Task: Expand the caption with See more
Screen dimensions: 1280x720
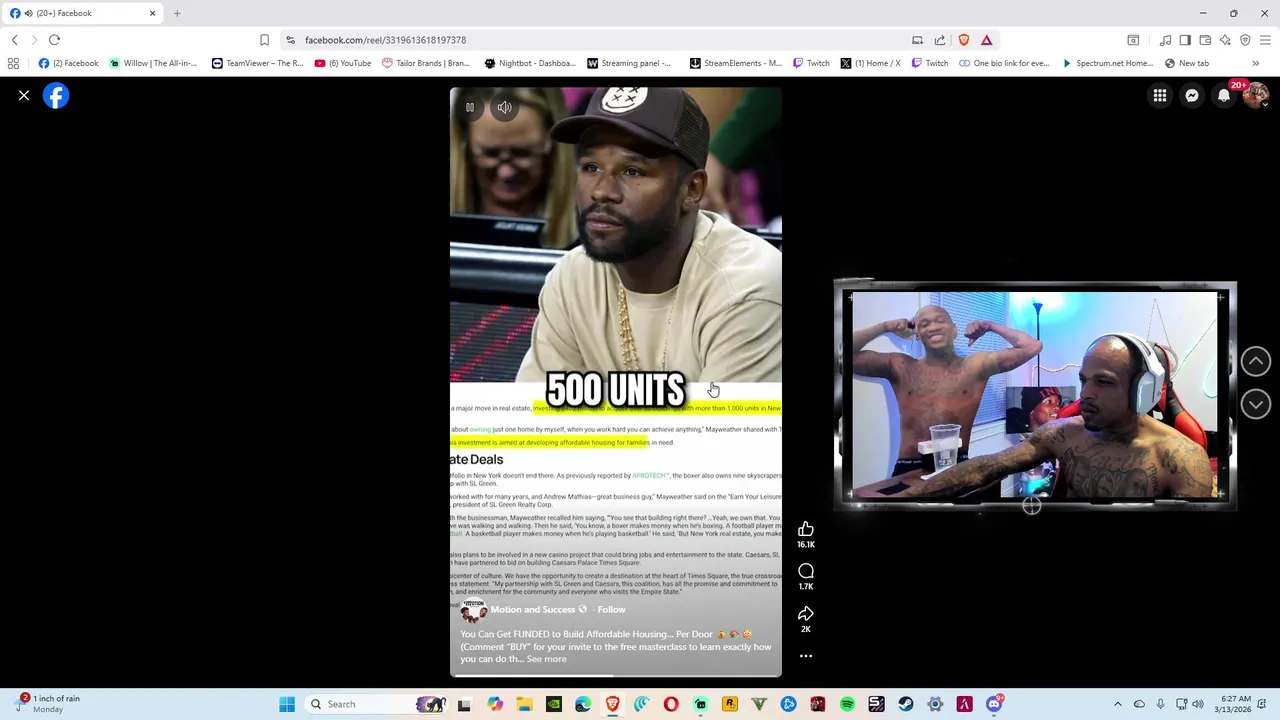Action: tap(546, 659)
